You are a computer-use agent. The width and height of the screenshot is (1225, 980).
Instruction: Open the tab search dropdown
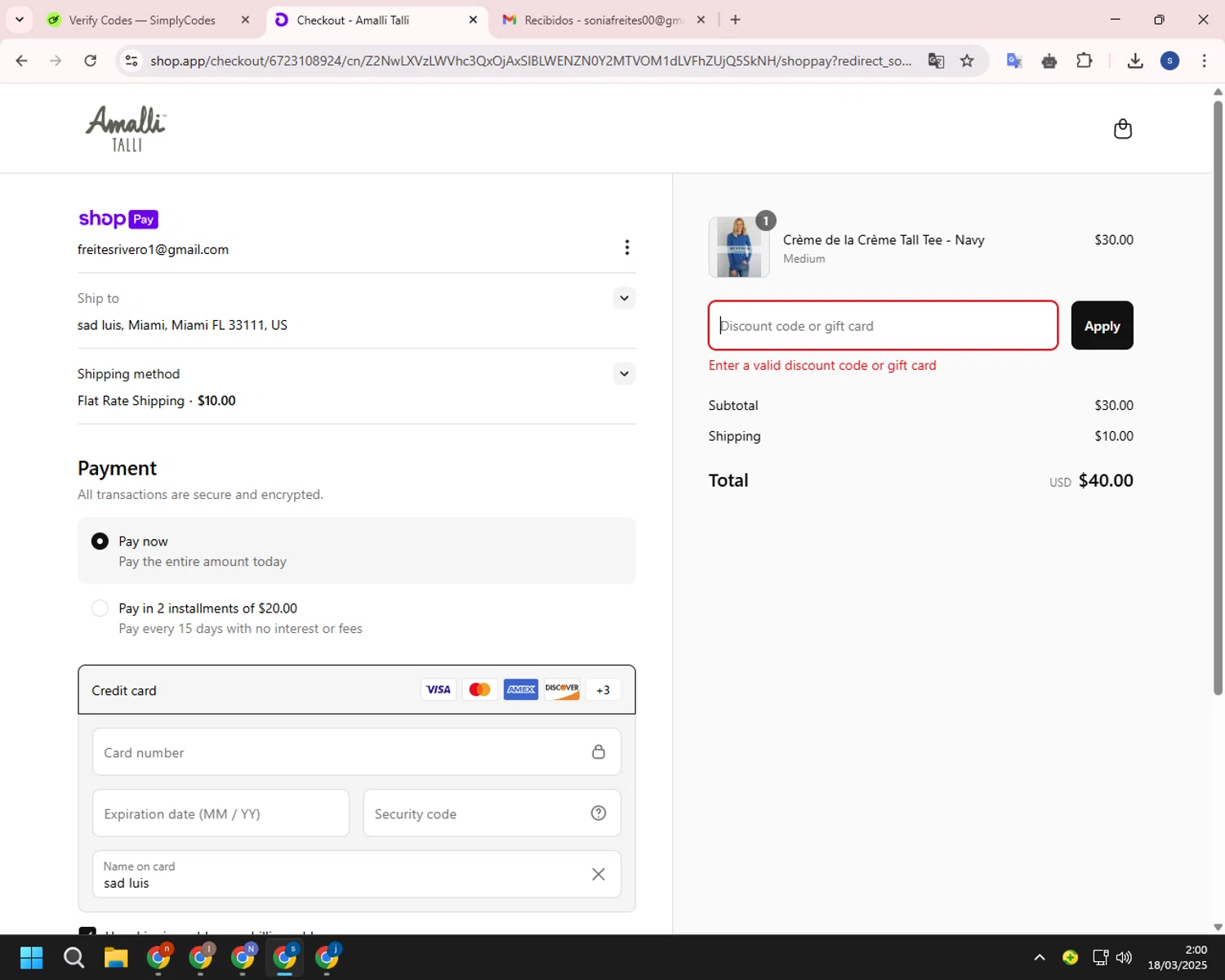pyautogui.click(x=19, y=20)
